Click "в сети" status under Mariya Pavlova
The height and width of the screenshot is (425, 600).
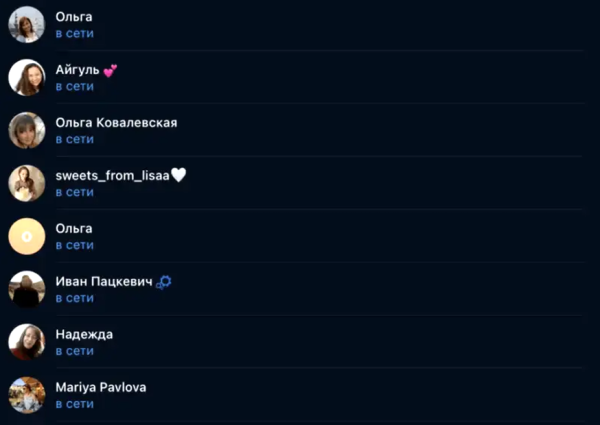[x=74, y=404]
